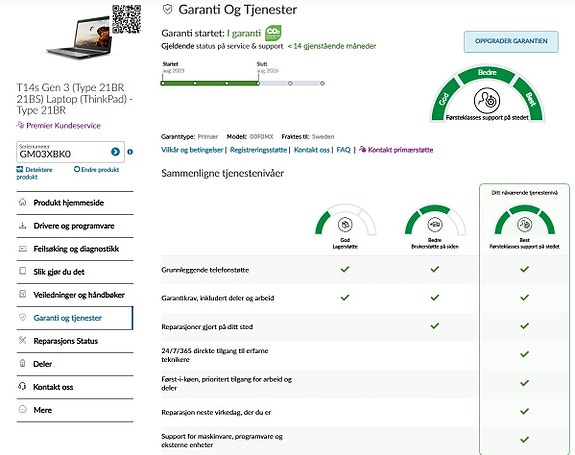Click the headset icon next to Kontakt oss

coord(22,386)
